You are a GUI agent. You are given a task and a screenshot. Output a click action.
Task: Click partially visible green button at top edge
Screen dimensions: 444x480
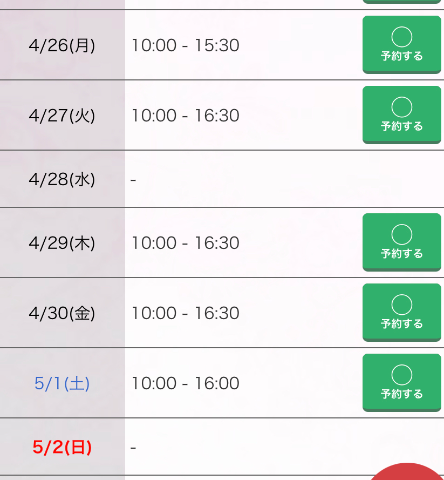(x=402, y=2)
